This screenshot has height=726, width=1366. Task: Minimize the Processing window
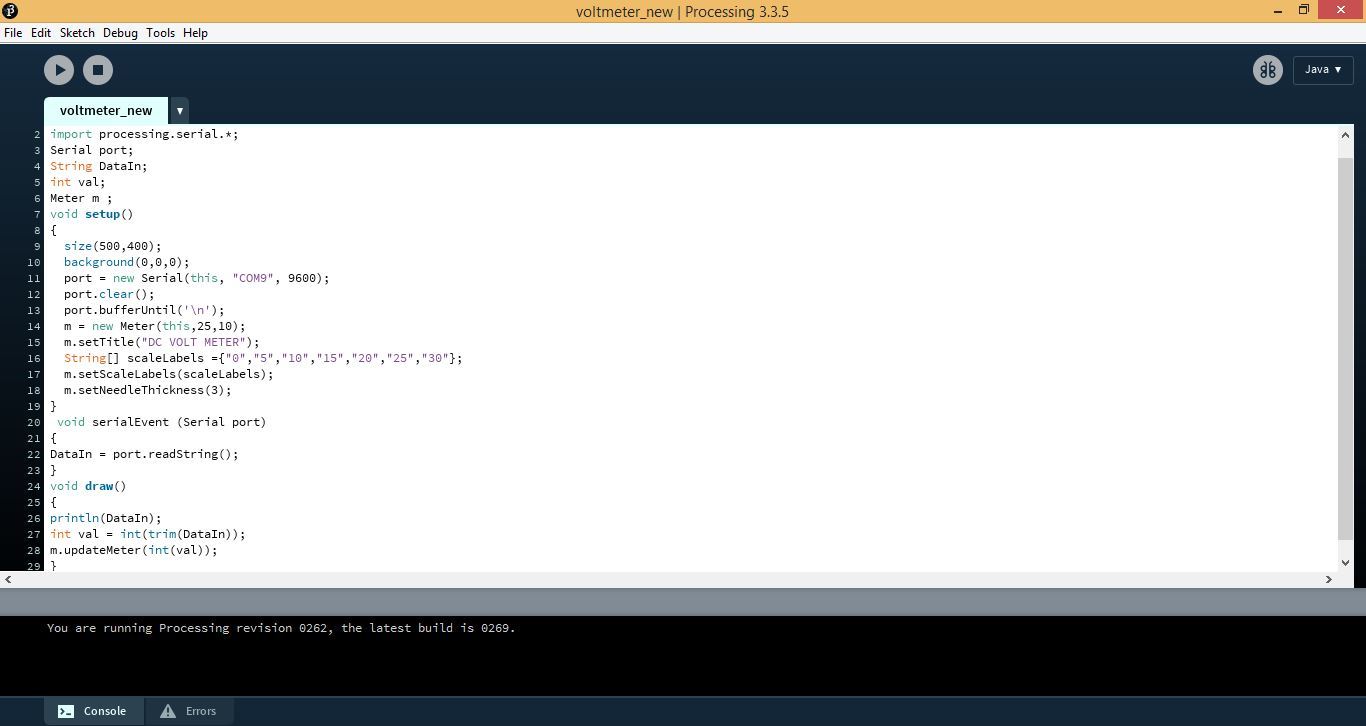[x=1278, y=11]
